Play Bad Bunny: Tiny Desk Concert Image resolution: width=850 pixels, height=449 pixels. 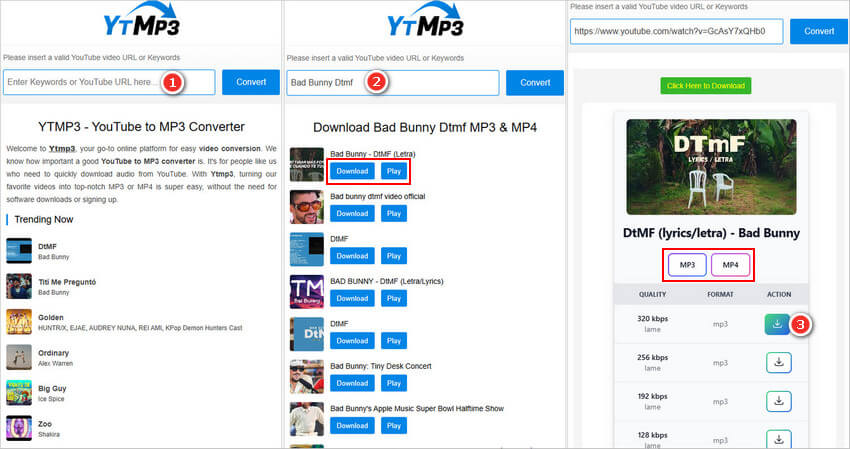[394, 383]
